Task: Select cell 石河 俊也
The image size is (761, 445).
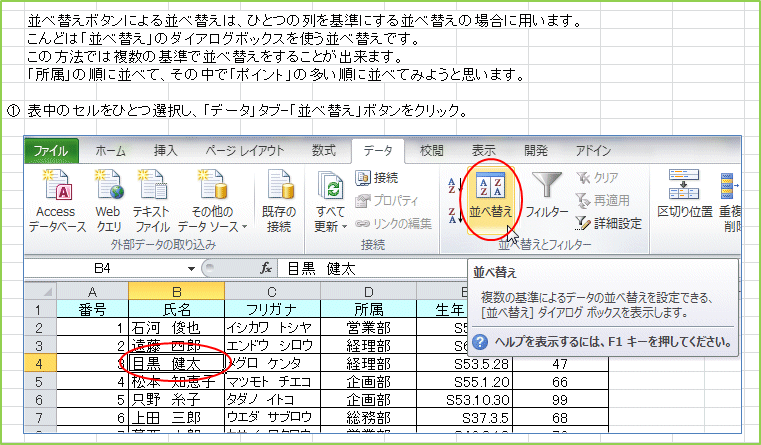Action: [177, 328]
